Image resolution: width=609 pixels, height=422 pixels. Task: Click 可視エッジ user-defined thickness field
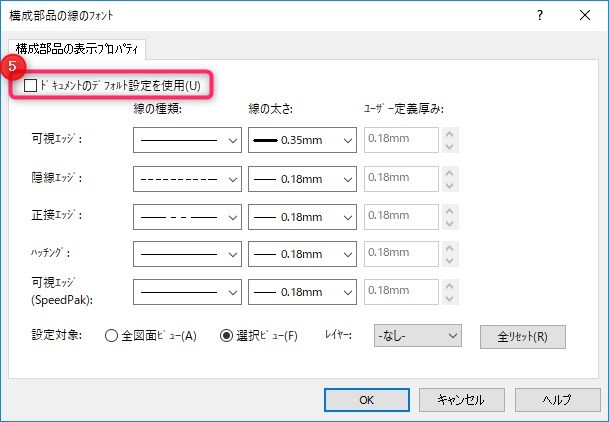coord(402,141)
